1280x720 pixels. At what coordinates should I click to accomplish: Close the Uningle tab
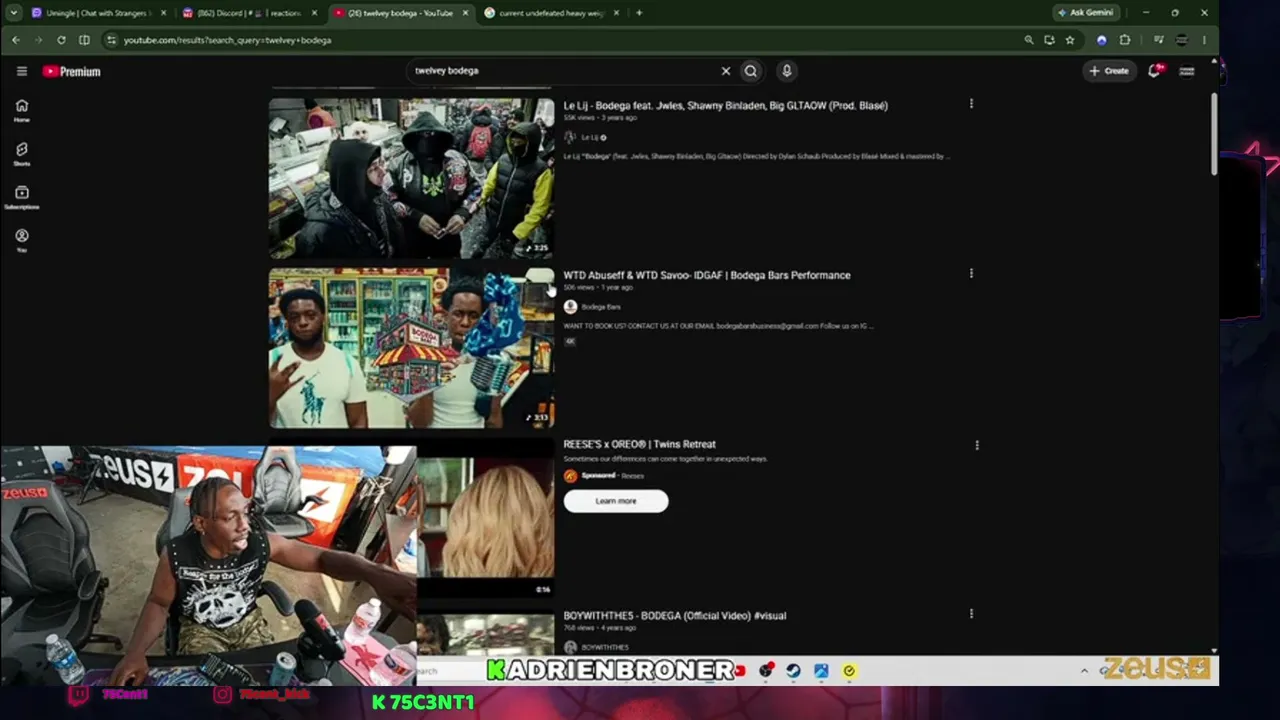[162, 13]
